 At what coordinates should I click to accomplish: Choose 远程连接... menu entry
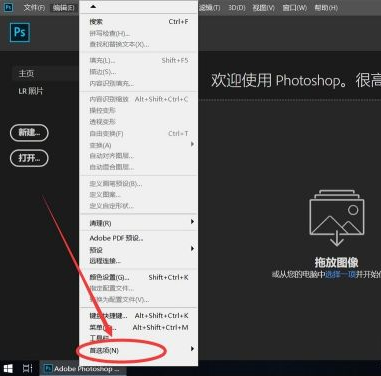(138, 261)
